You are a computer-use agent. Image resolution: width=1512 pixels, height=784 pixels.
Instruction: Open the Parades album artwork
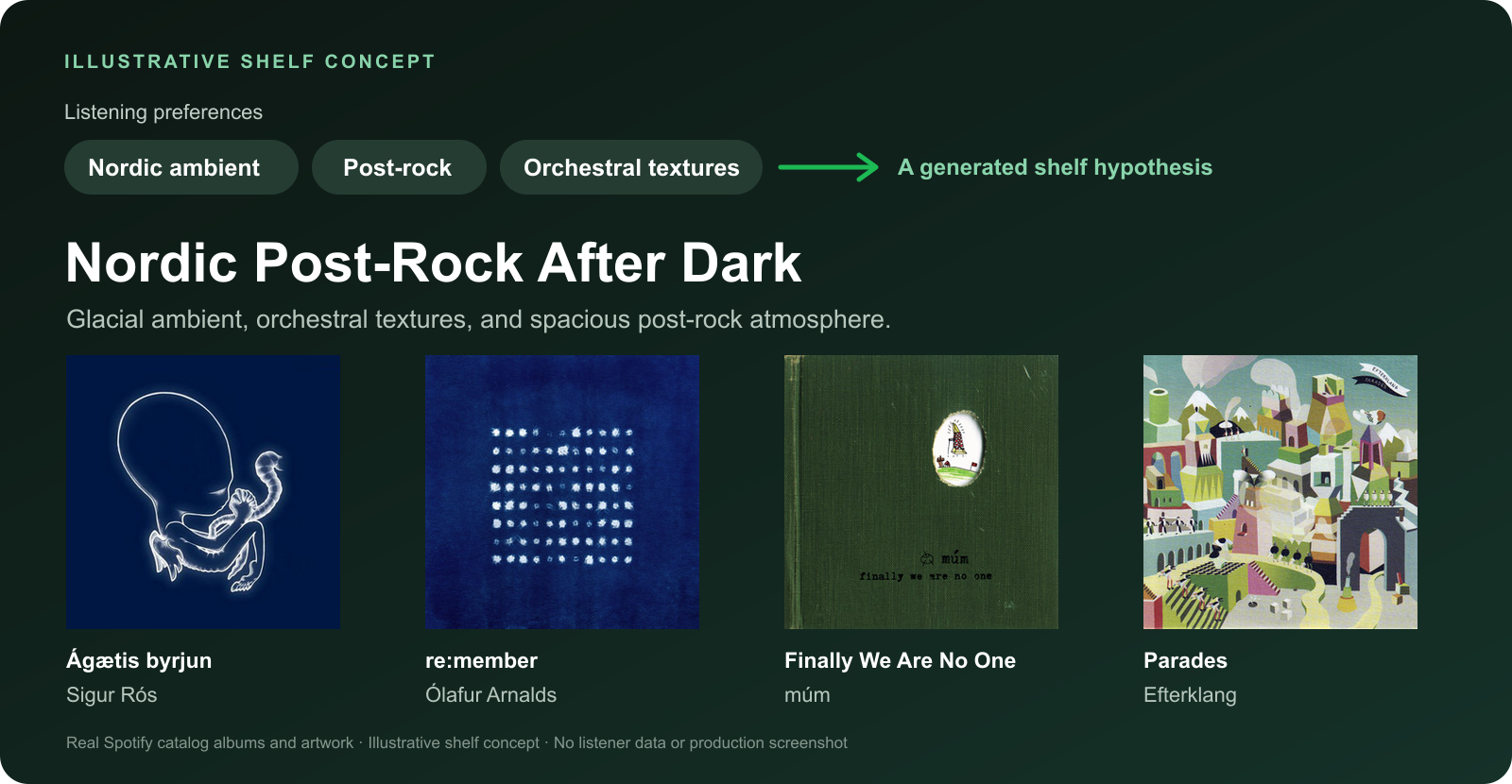pos(1280,492)
